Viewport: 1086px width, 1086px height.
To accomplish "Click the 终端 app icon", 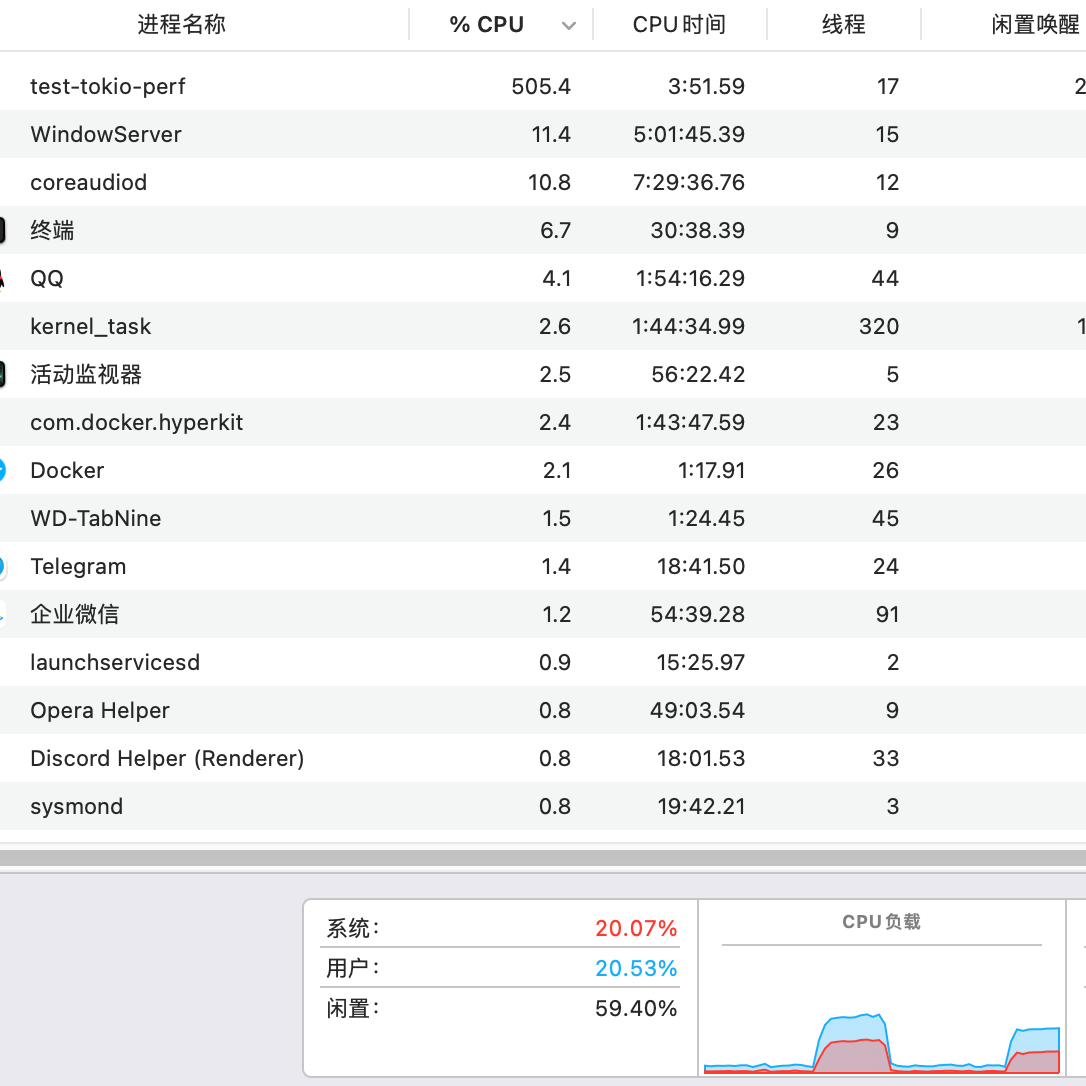I will point(2,230).
